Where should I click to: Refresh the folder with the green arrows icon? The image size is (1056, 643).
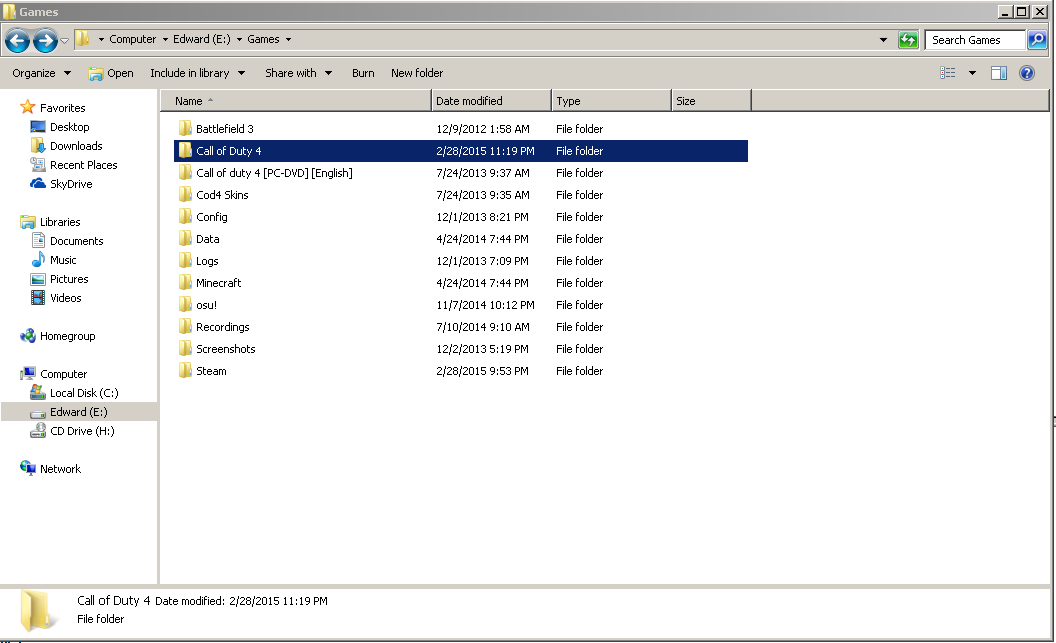tap(908, 40)
